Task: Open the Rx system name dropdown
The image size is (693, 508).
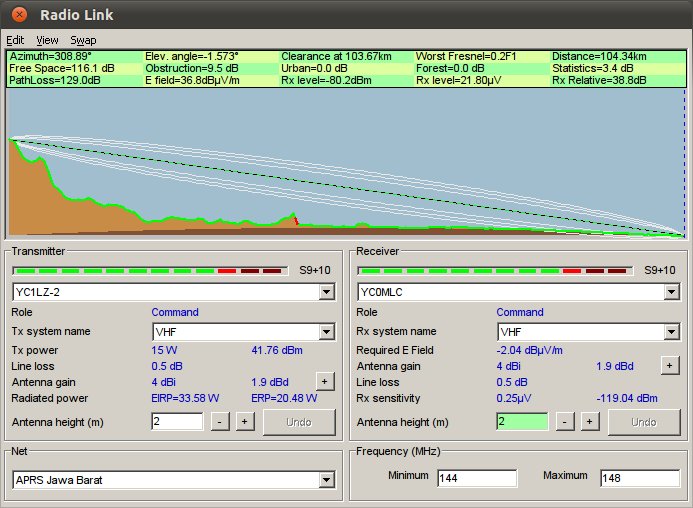Action: point(672,332)
